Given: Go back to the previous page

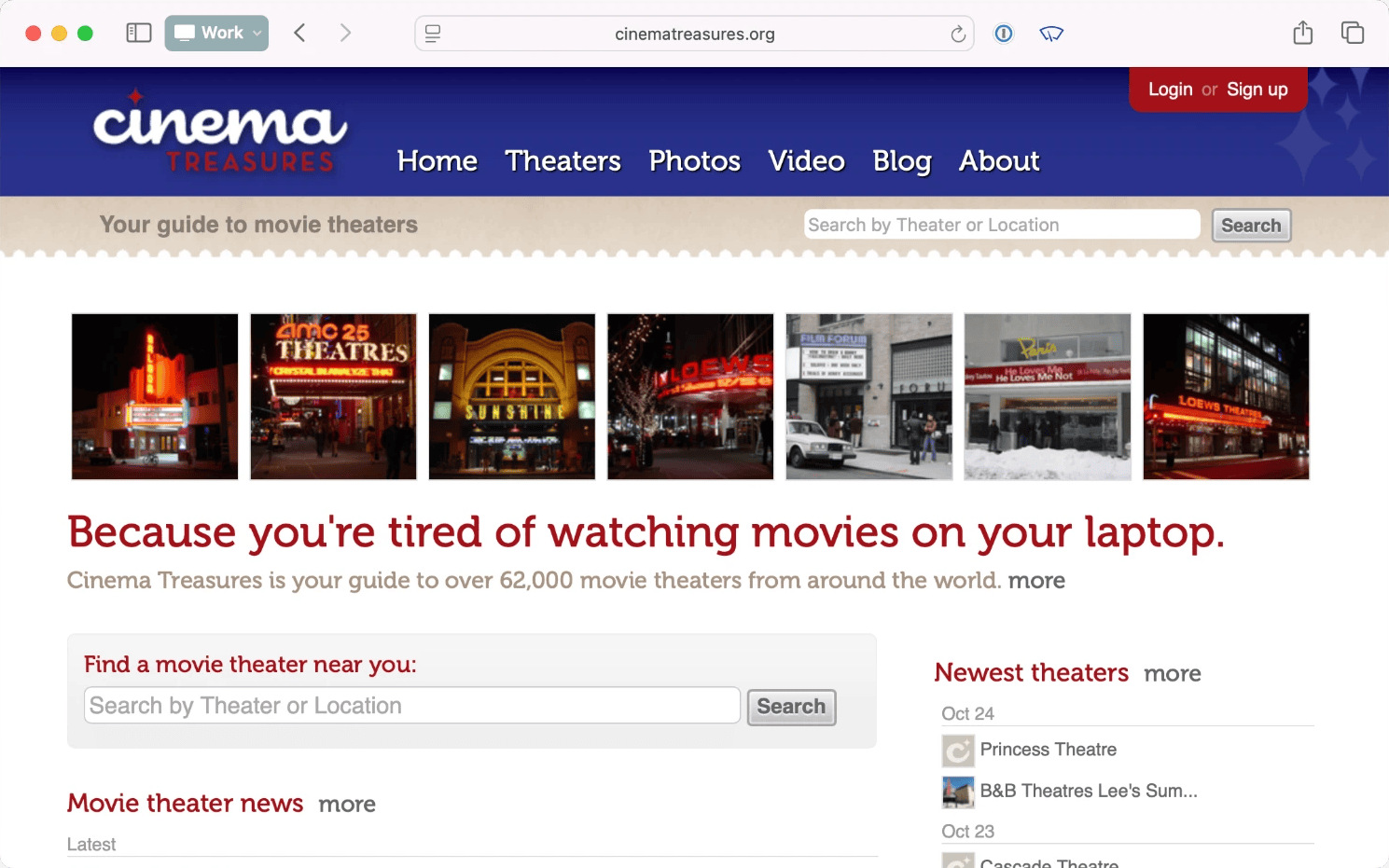Looking at the screenshot, I should click(299, 34).
